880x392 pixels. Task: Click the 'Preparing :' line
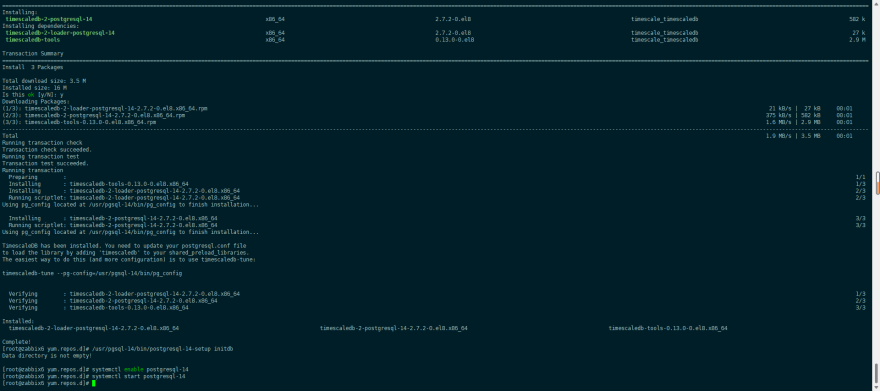tap(37, 177)
